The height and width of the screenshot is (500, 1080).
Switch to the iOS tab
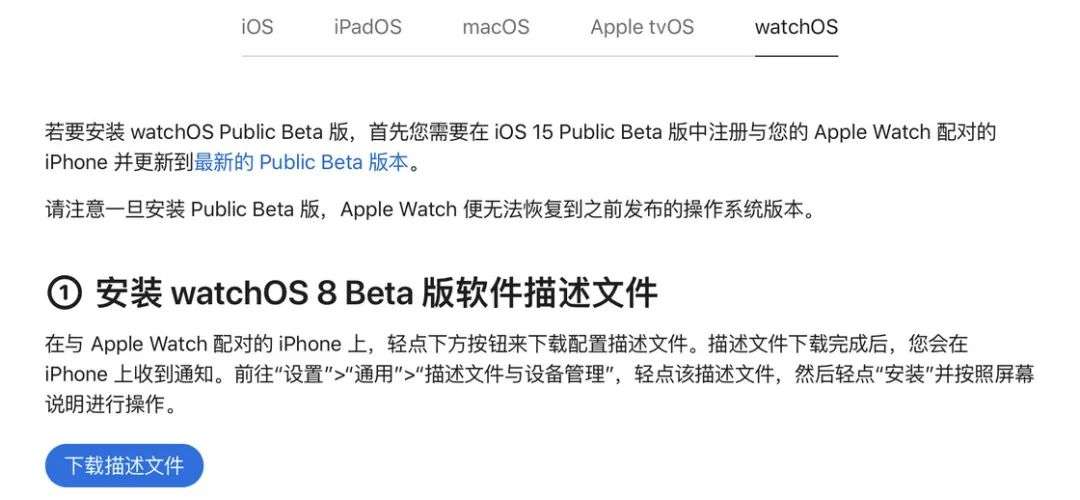pyautogui.click(x=257, y=27)
